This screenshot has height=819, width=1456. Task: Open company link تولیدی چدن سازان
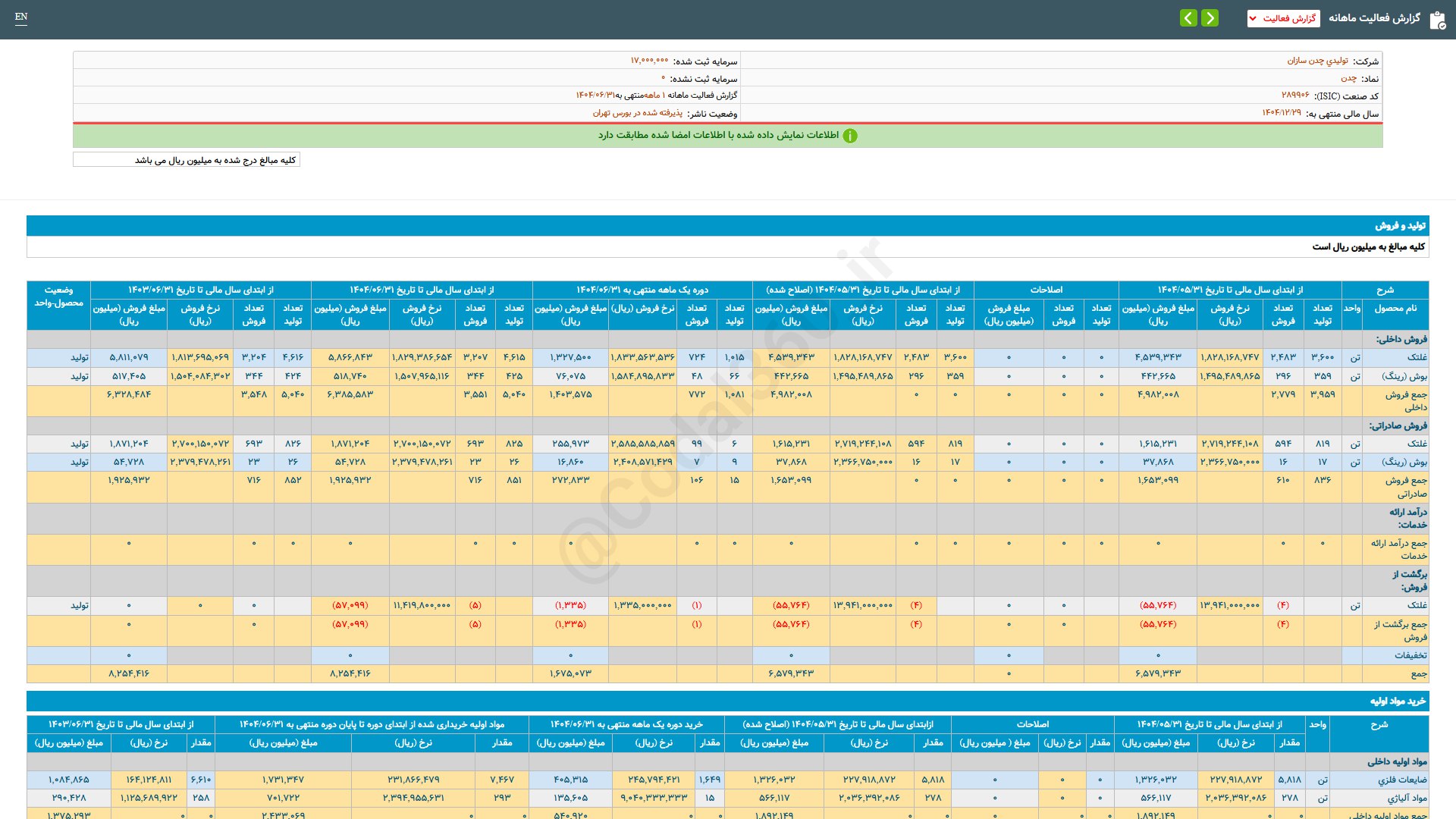pos(1317,61)
